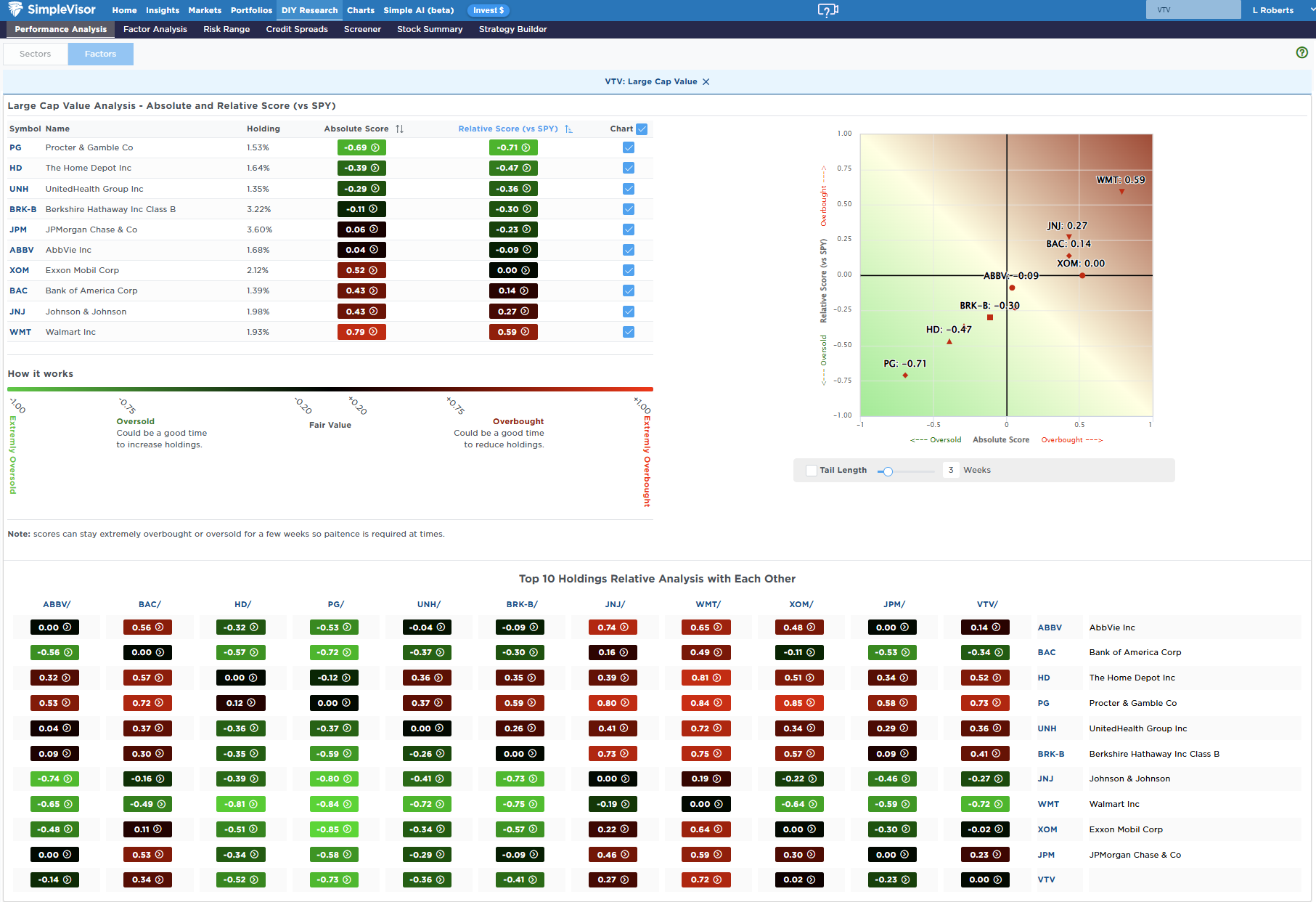Open Procter & Gamble's -0.71 relative score arrow
This screenshot has width=1316, height=902.
click(526, 148)
